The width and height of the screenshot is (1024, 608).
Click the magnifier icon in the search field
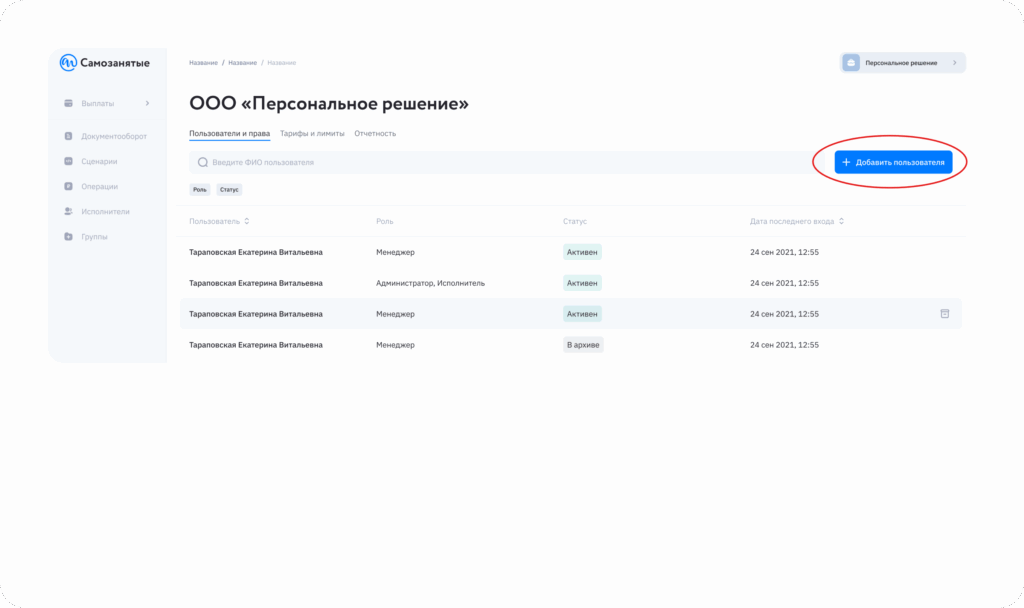[203, 162]
